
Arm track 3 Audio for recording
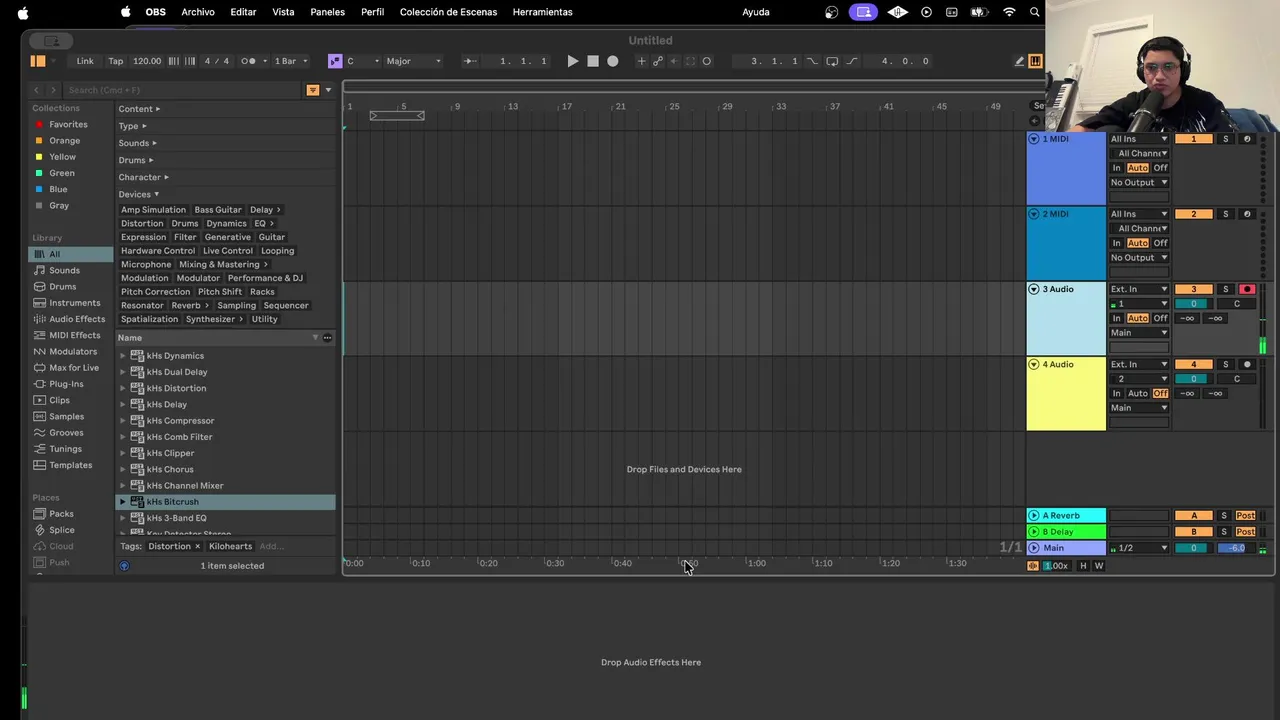coord(1246,289)
